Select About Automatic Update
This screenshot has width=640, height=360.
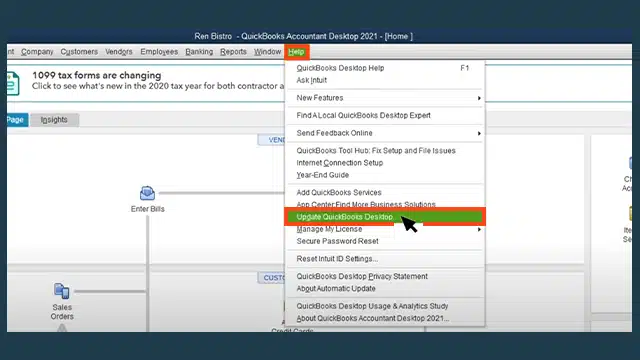click(384, 289)
